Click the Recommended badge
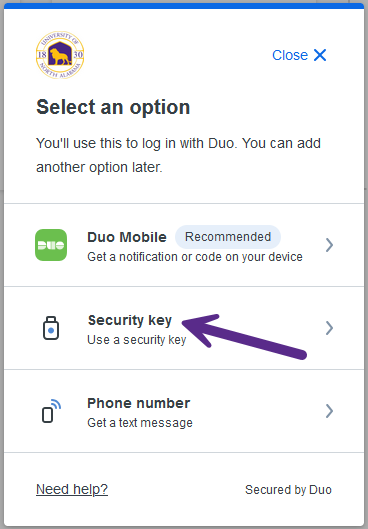This screenshot has height=529, width=368. [228, 237]
